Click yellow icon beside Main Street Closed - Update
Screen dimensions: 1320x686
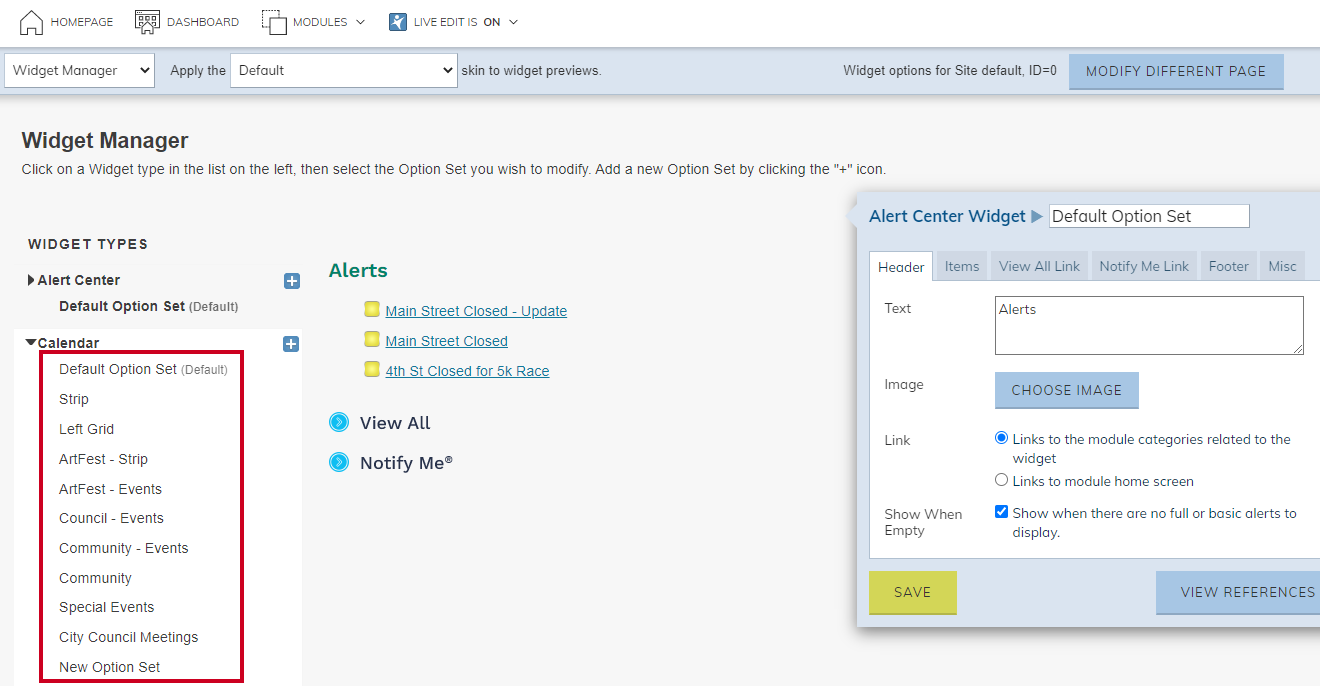372,310
